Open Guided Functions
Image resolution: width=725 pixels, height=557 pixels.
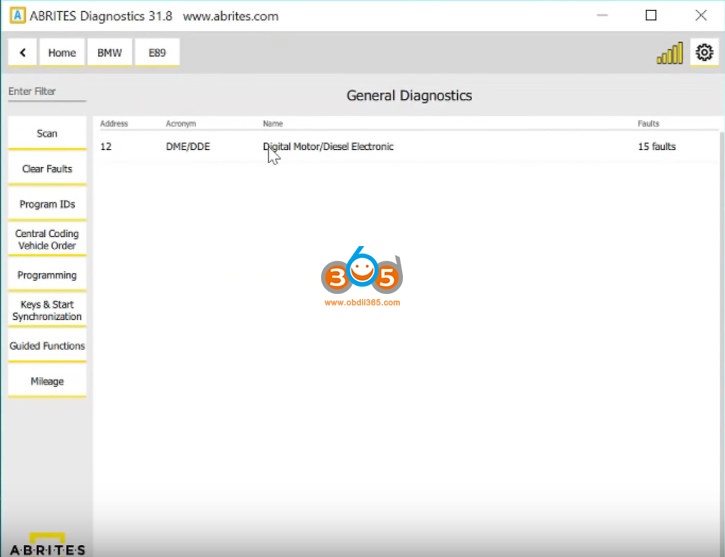coord(47,346)
